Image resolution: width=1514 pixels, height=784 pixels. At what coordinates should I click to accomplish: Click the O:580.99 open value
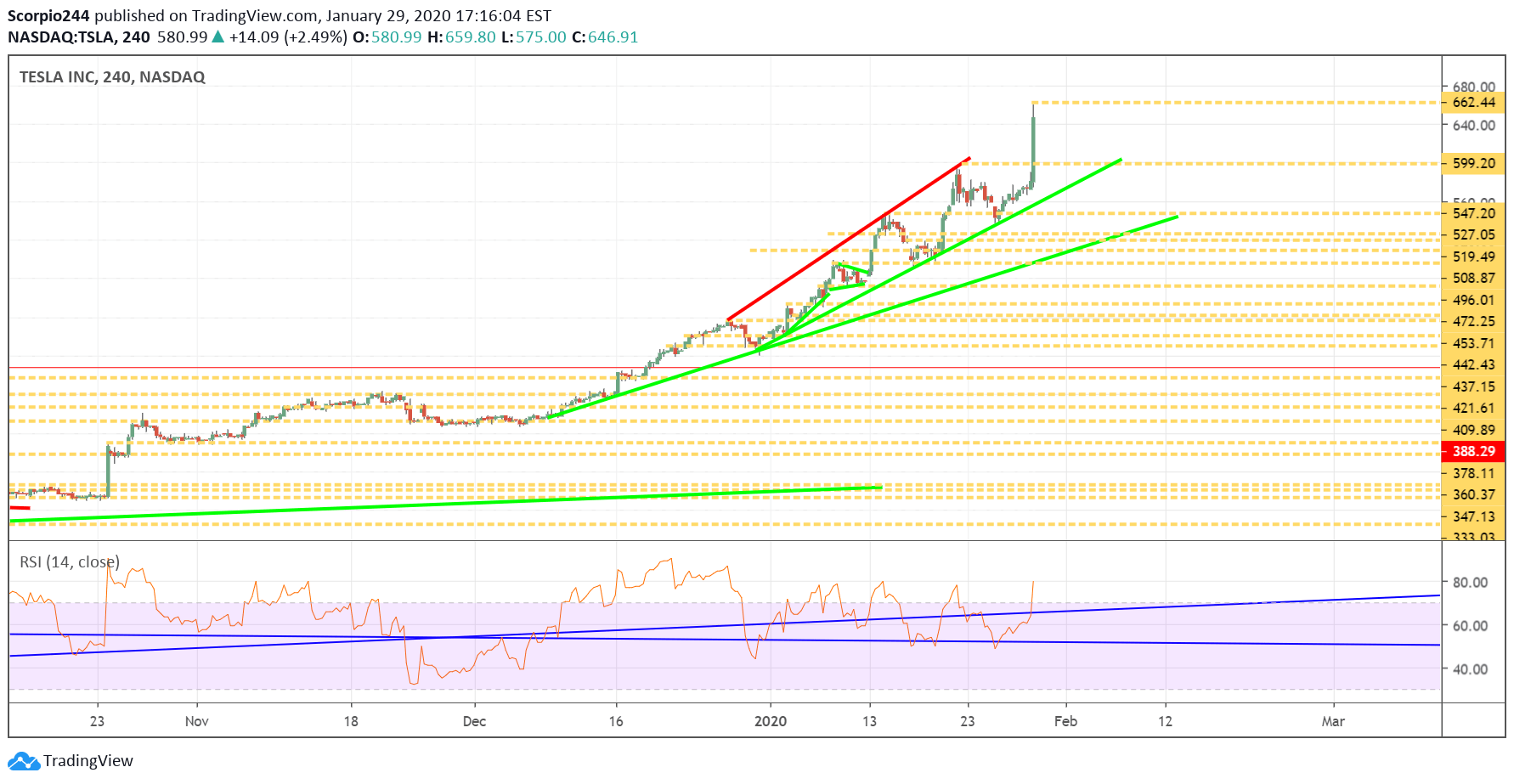[x=387, y=37]
